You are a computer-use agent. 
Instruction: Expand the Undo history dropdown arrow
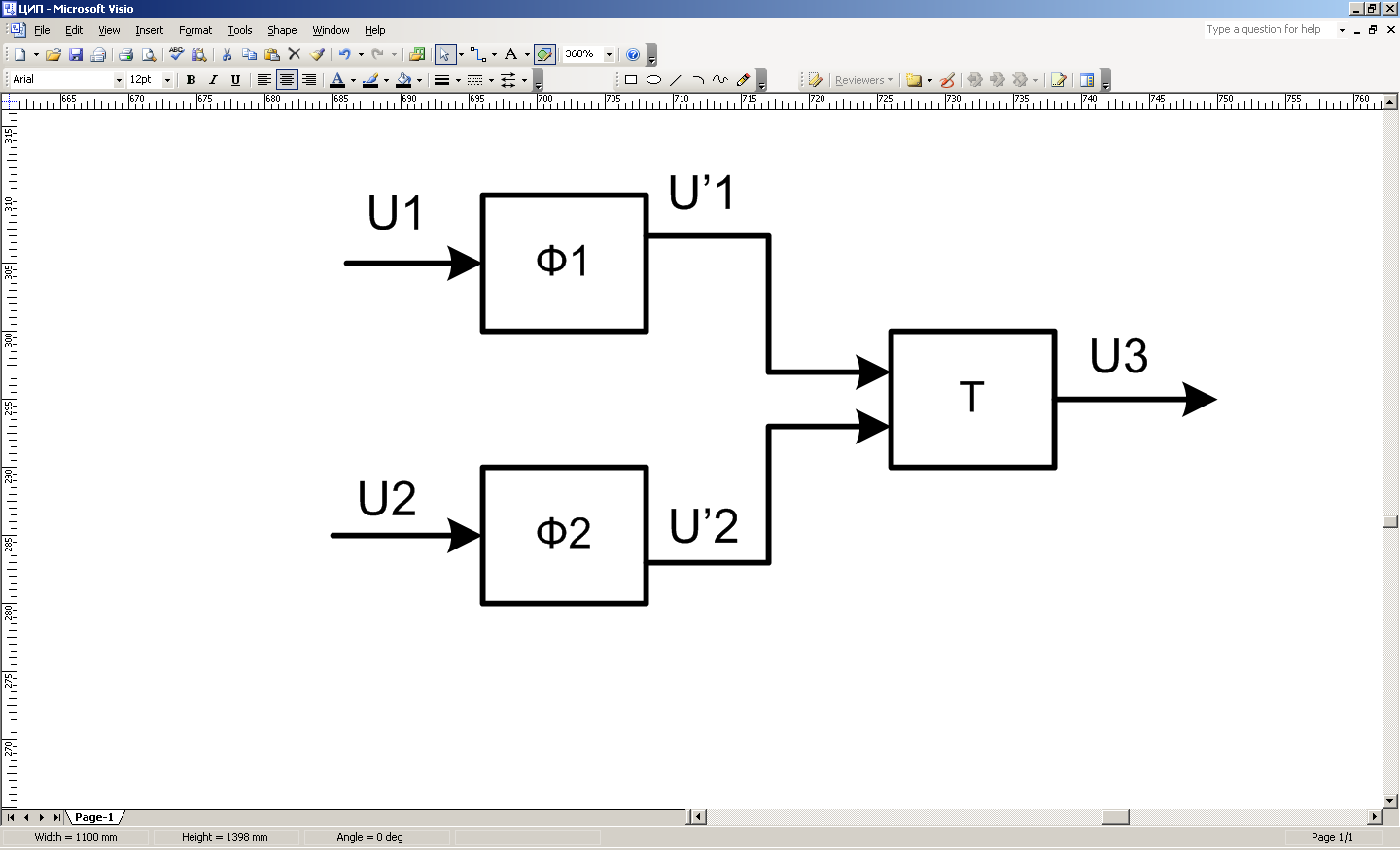coord(361,54)
